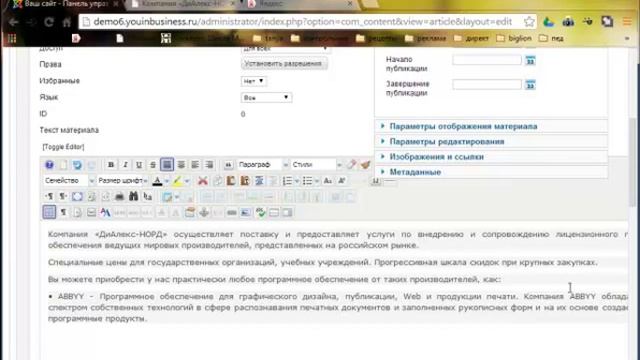Switch to the Компания «ДиАлекс» browser tab
Screen dimensions: 640x360
point(184,4)
